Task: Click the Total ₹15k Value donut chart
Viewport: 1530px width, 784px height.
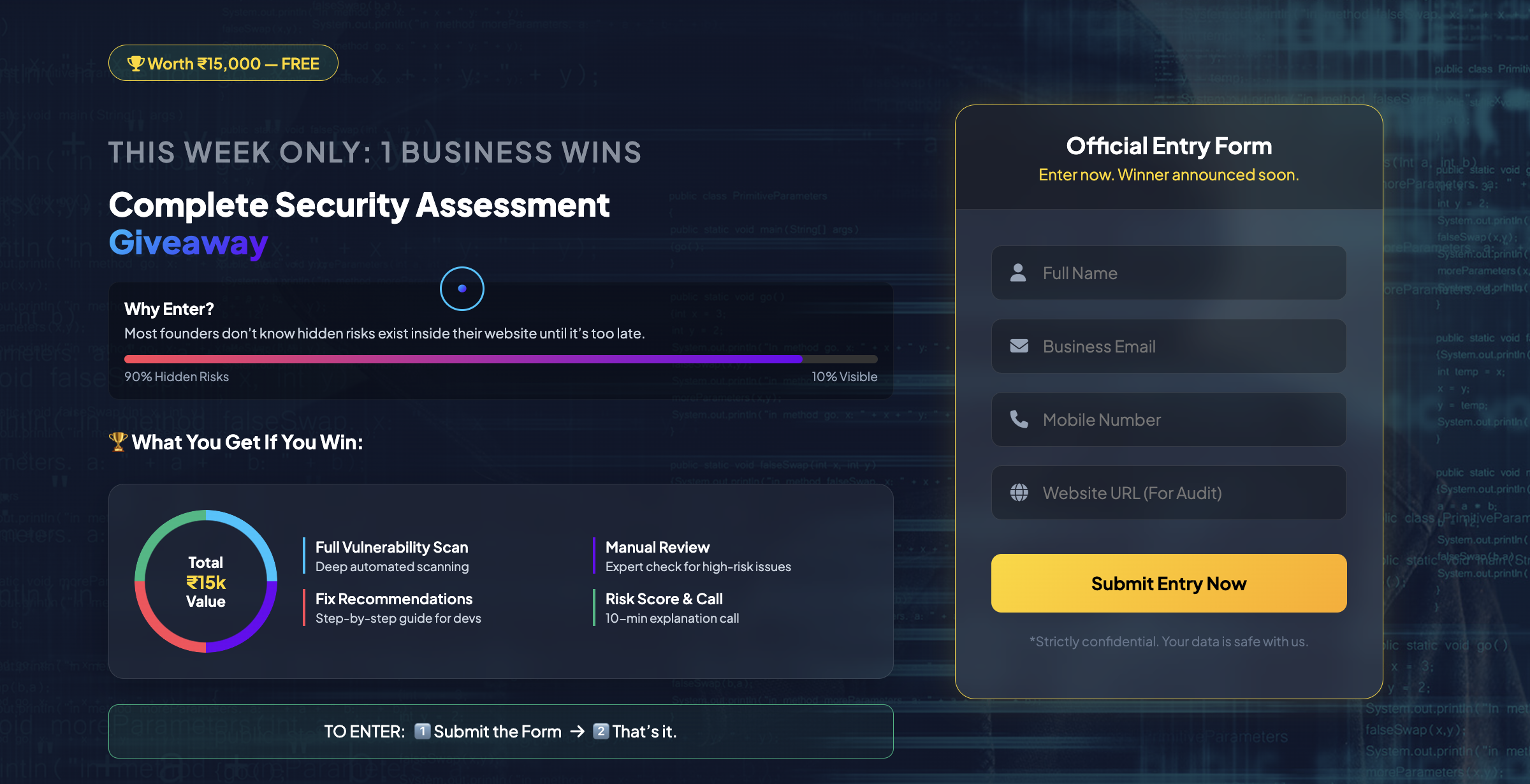Action: click(x=206, y=581)
